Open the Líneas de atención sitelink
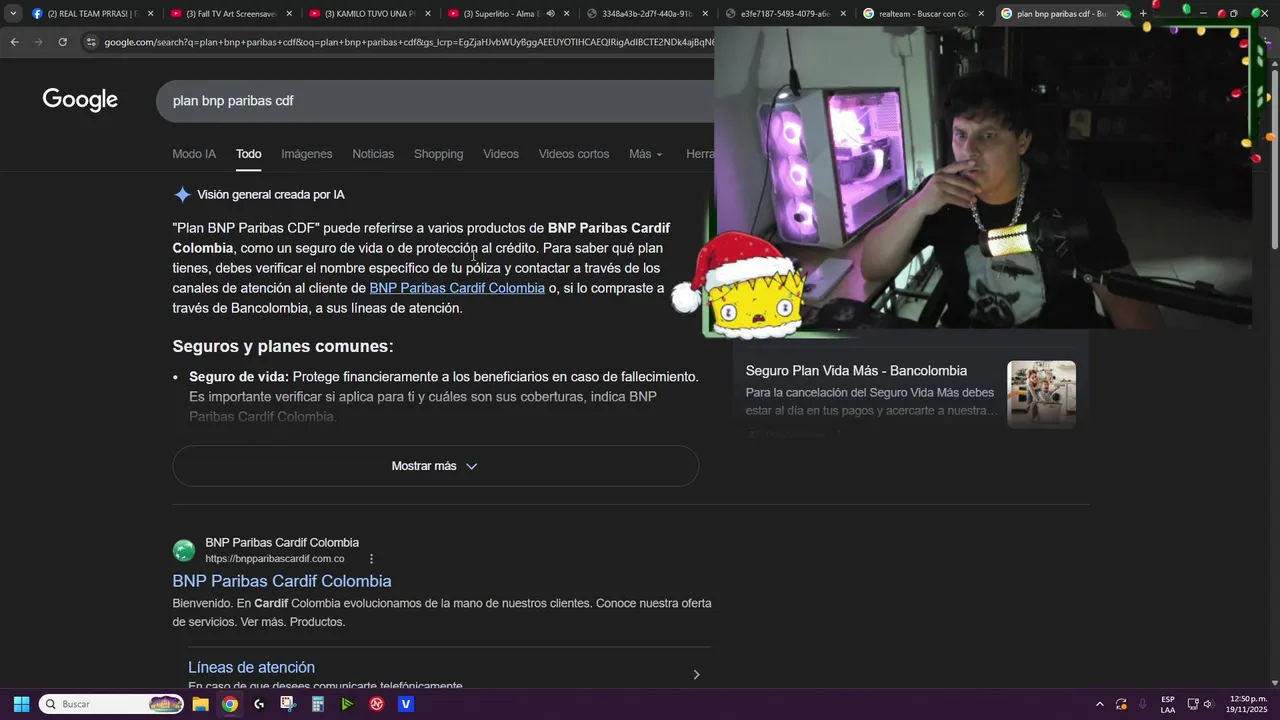This screenshot has width=1280, height=720. pyautogui.click(x=251, y=667)
